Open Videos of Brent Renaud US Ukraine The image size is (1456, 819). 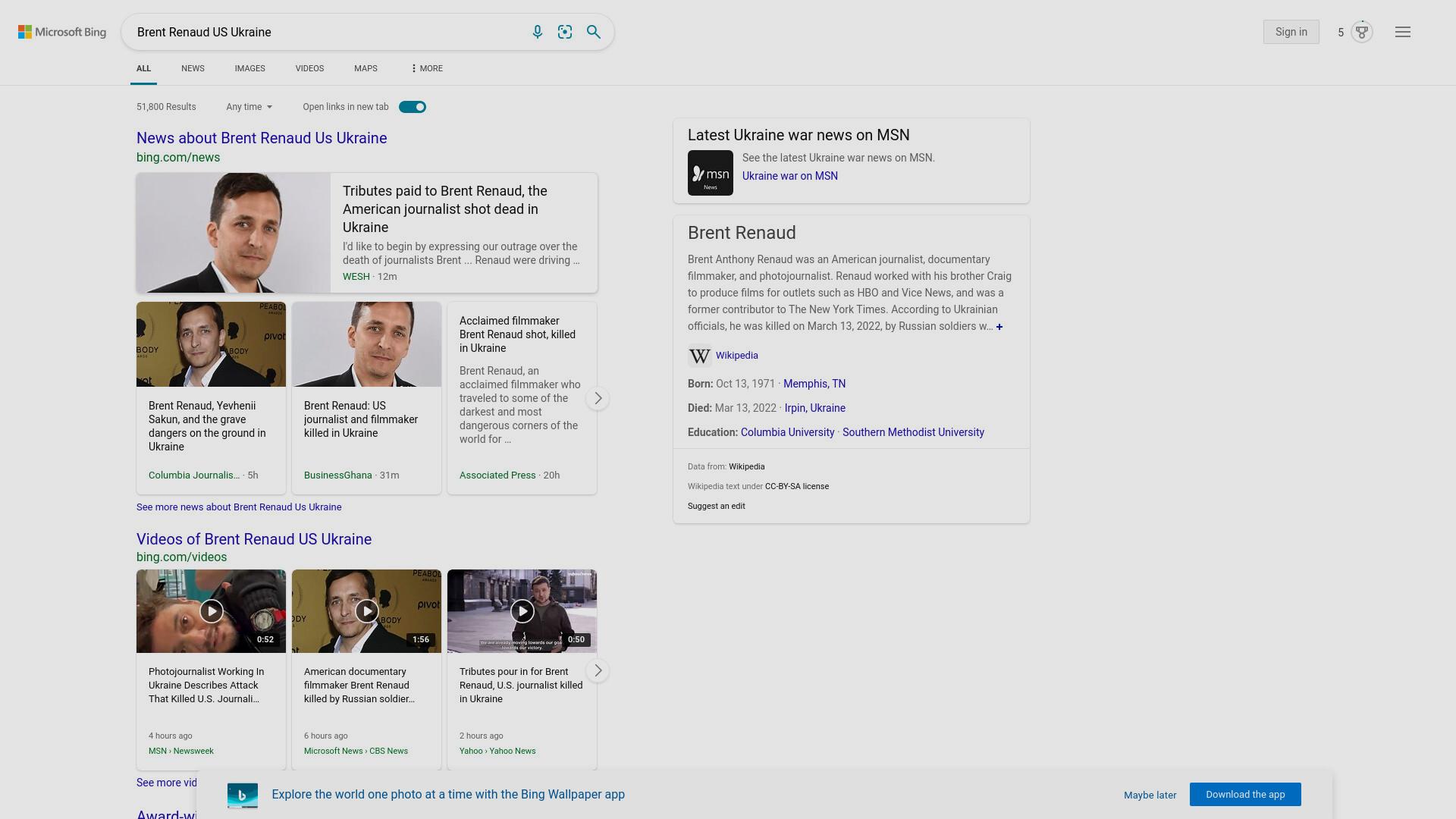(254, 539)
